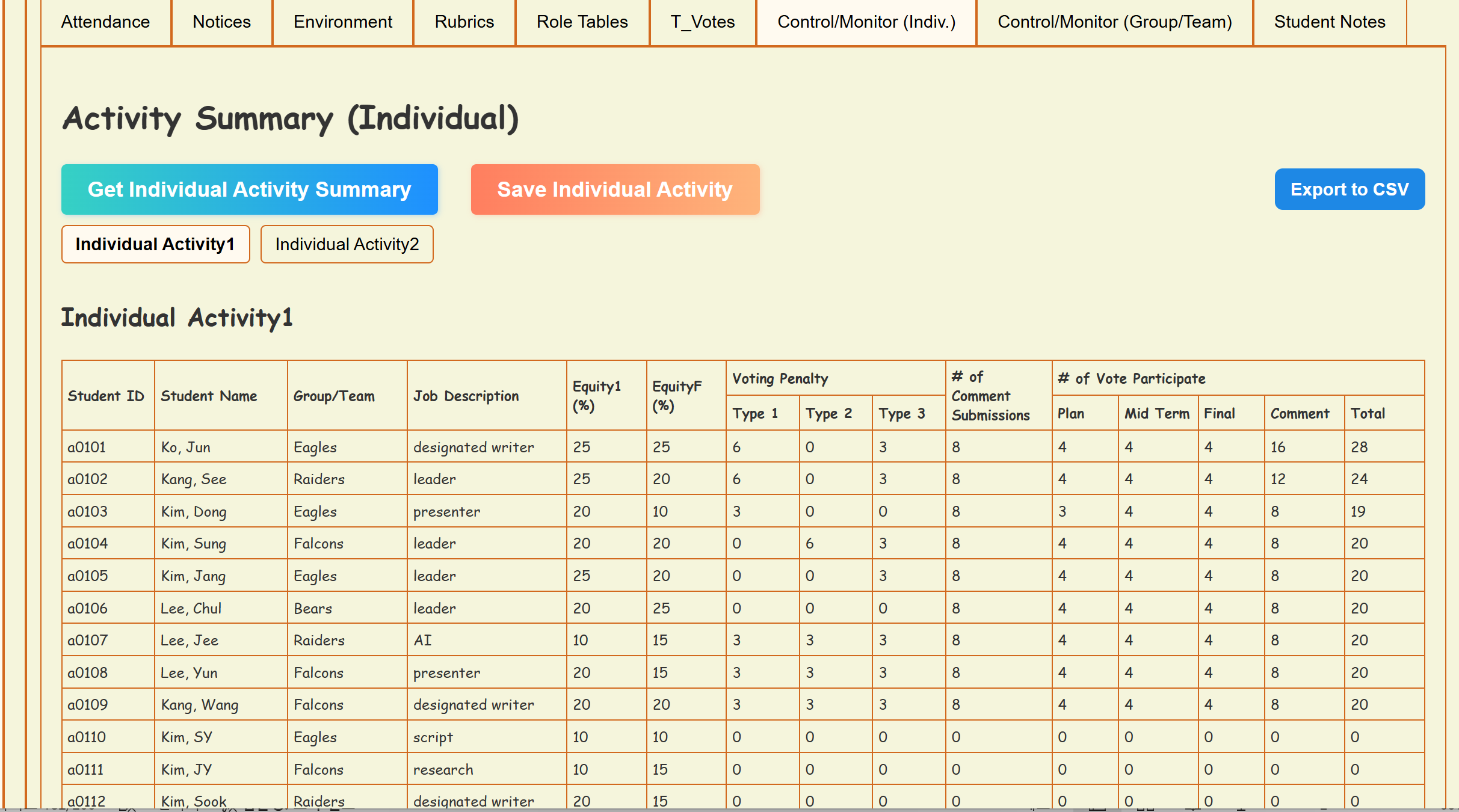
Task: Open the Environment tab
Action: (342, 22)
